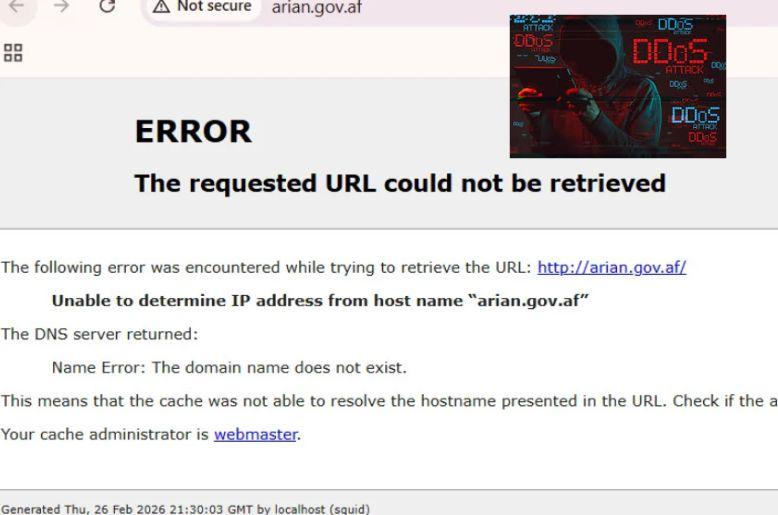This screenshot has width=778, height=515.
Task: Click the forward navigation arrow
Action: [x=62, y=6]
